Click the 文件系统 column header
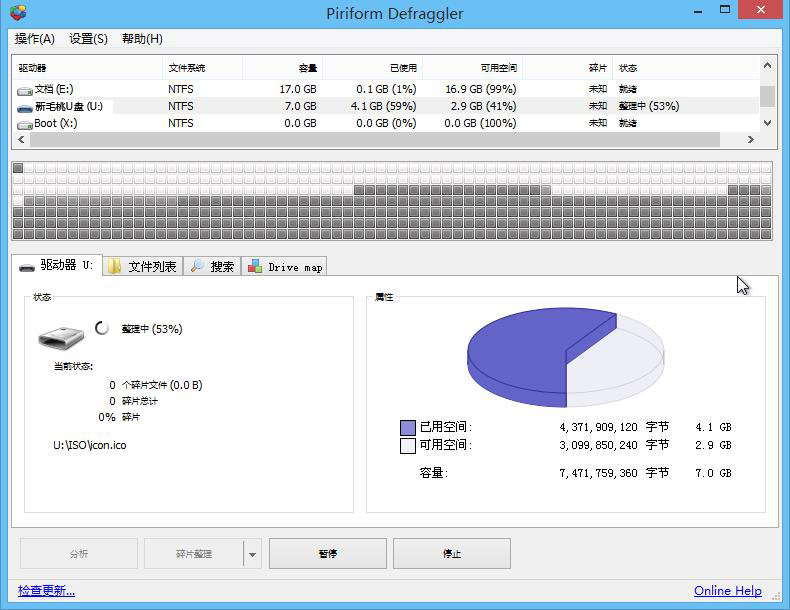The height and width of the screenshot is (610, 790). click(202, 68)
